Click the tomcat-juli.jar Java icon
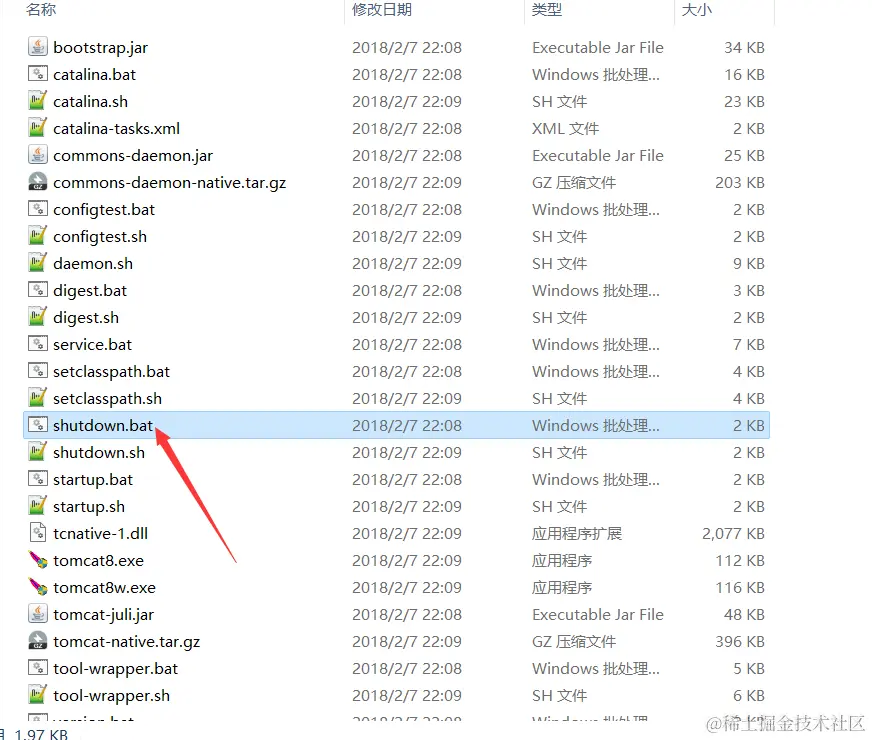This screenshot has height=740, width=872. pyautogui.click(x=37, y=614)
